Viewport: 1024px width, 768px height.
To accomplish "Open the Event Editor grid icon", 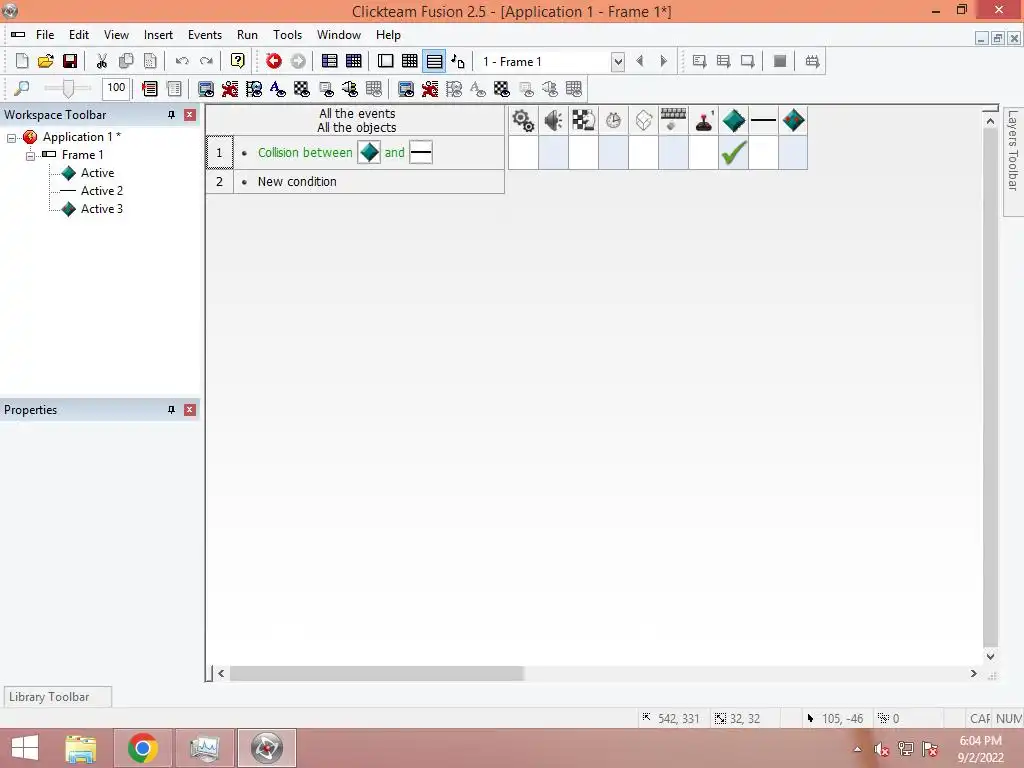I will [x=410, y=61].
